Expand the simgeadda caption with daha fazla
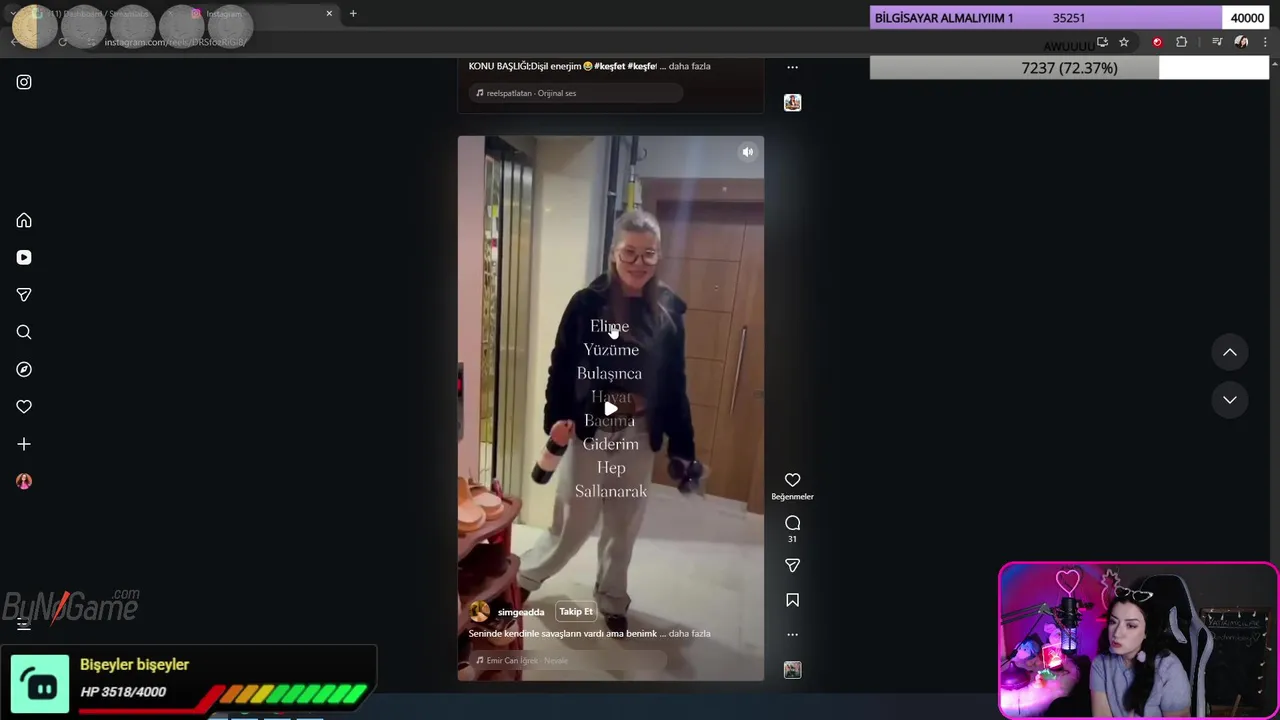This screenshot has width=1280, height=720. click(x=689, y=633)
